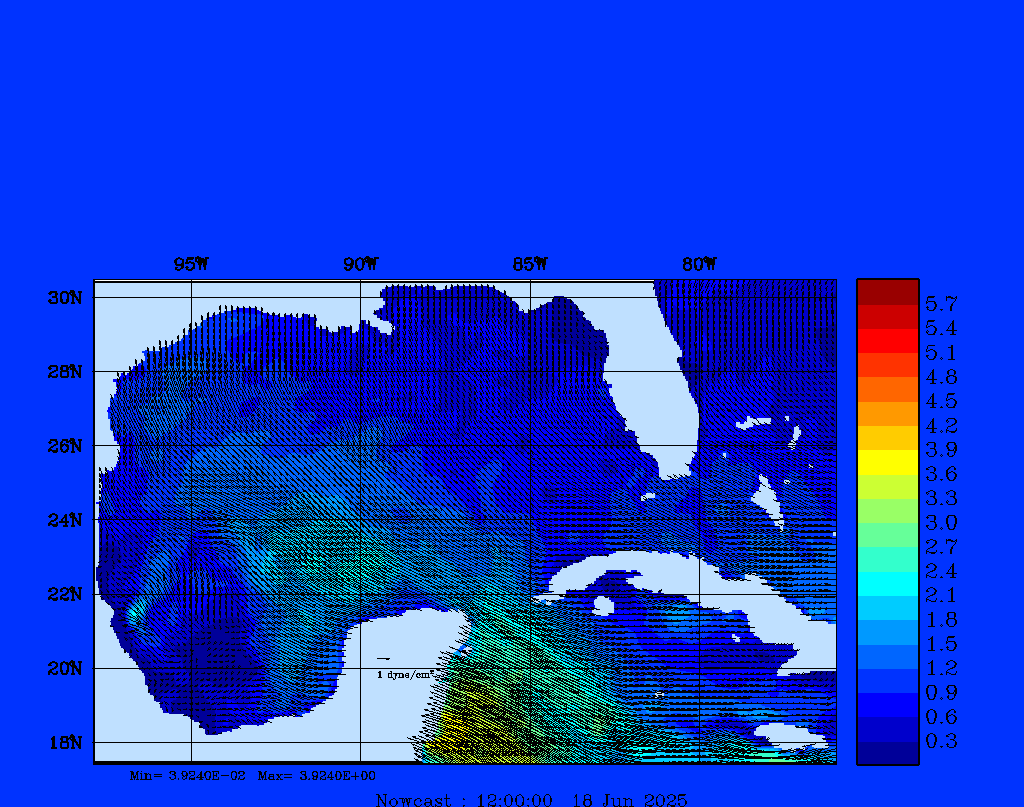The image size is (1024, 807).
Task: Select the 85W longitude label
Action: pos(530,264)
